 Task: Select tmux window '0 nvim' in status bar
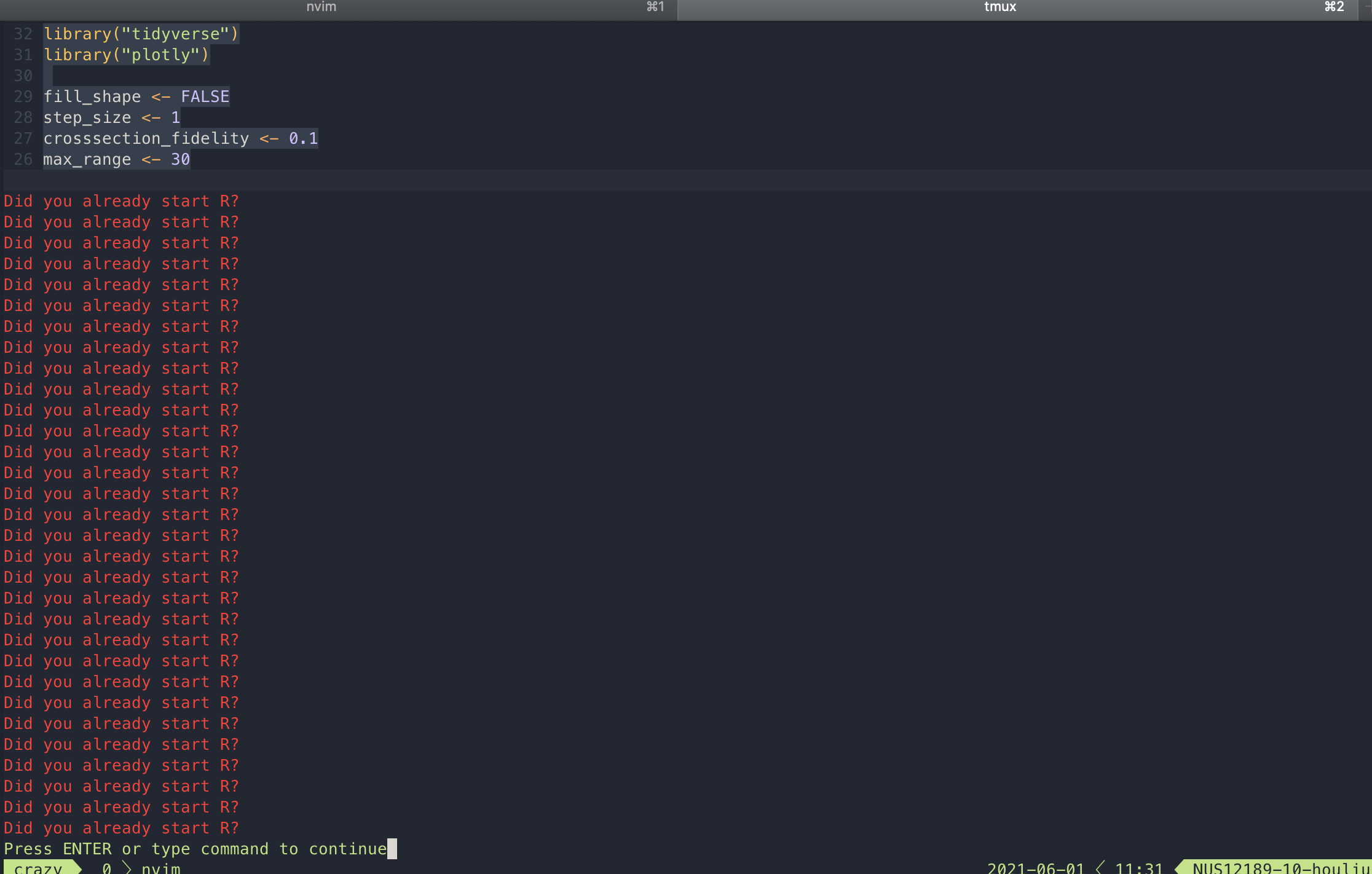pos(141,868)
